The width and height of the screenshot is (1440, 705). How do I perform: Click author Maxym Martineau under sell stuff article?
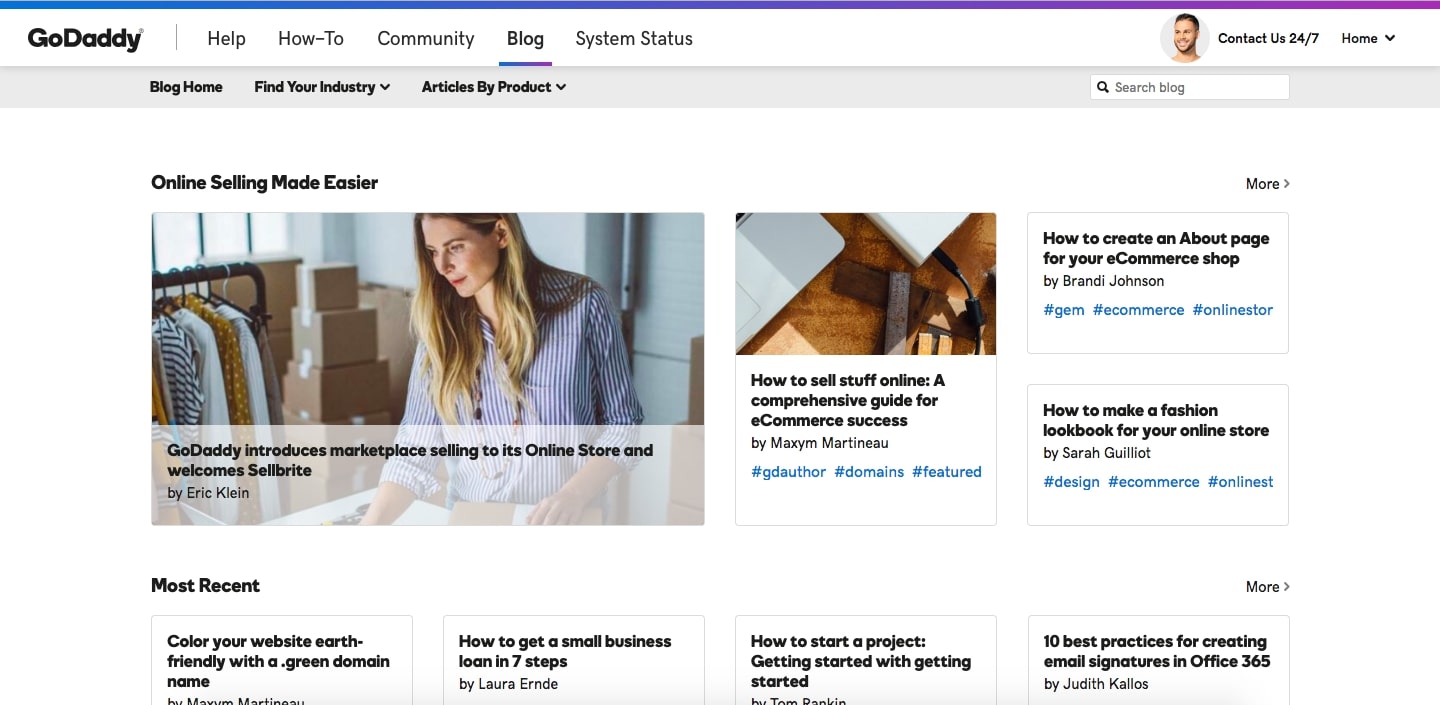point(830,443)
